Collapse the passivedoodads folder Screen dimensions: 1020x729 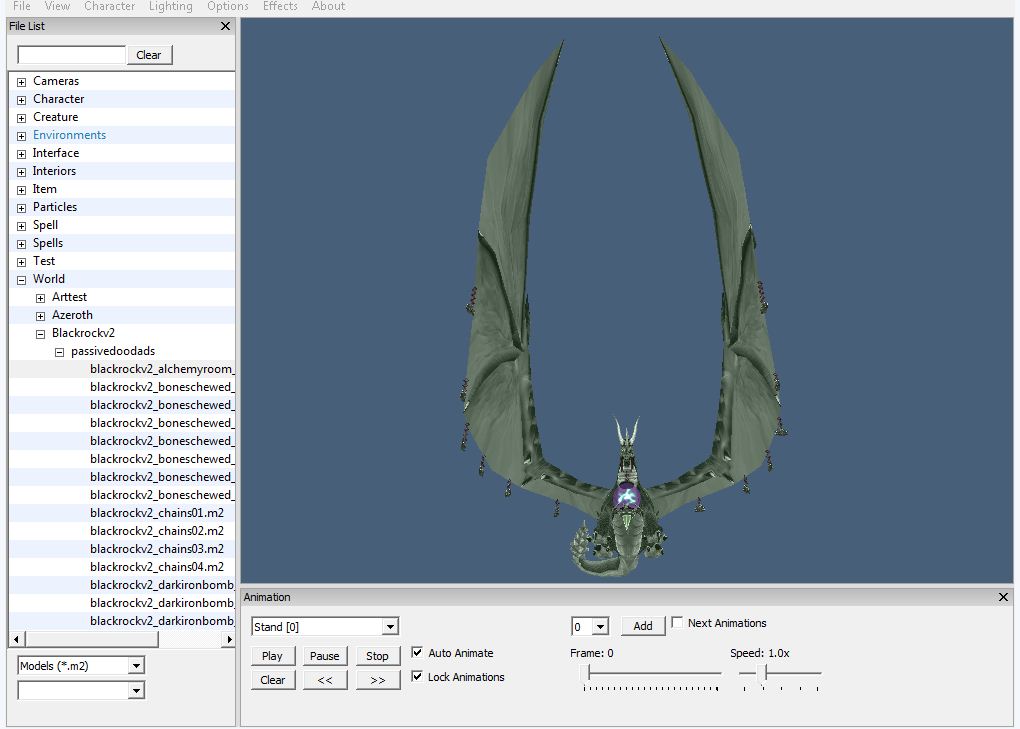click(x=60, y=352)
